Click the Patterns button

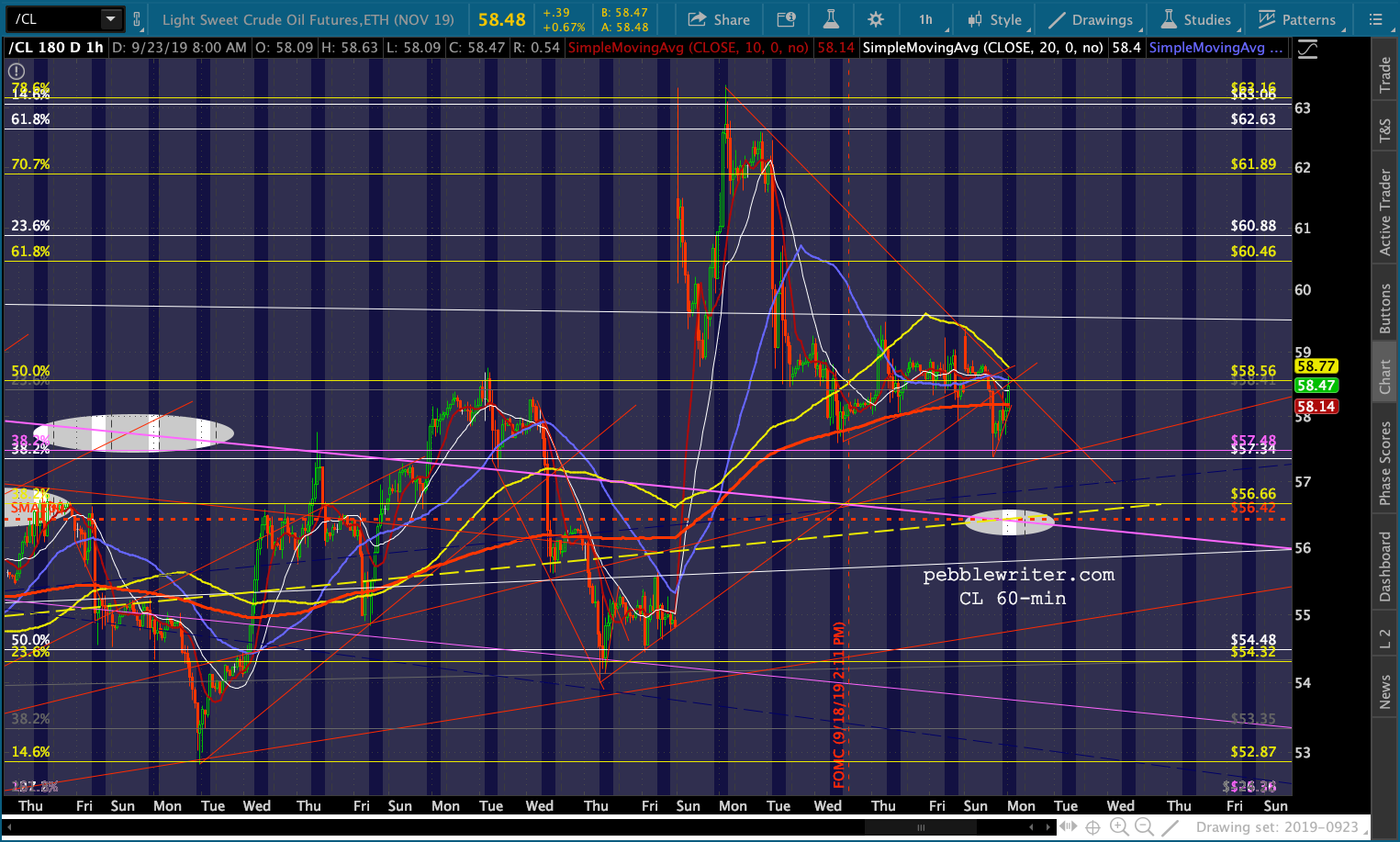[x=1296, y=19]
